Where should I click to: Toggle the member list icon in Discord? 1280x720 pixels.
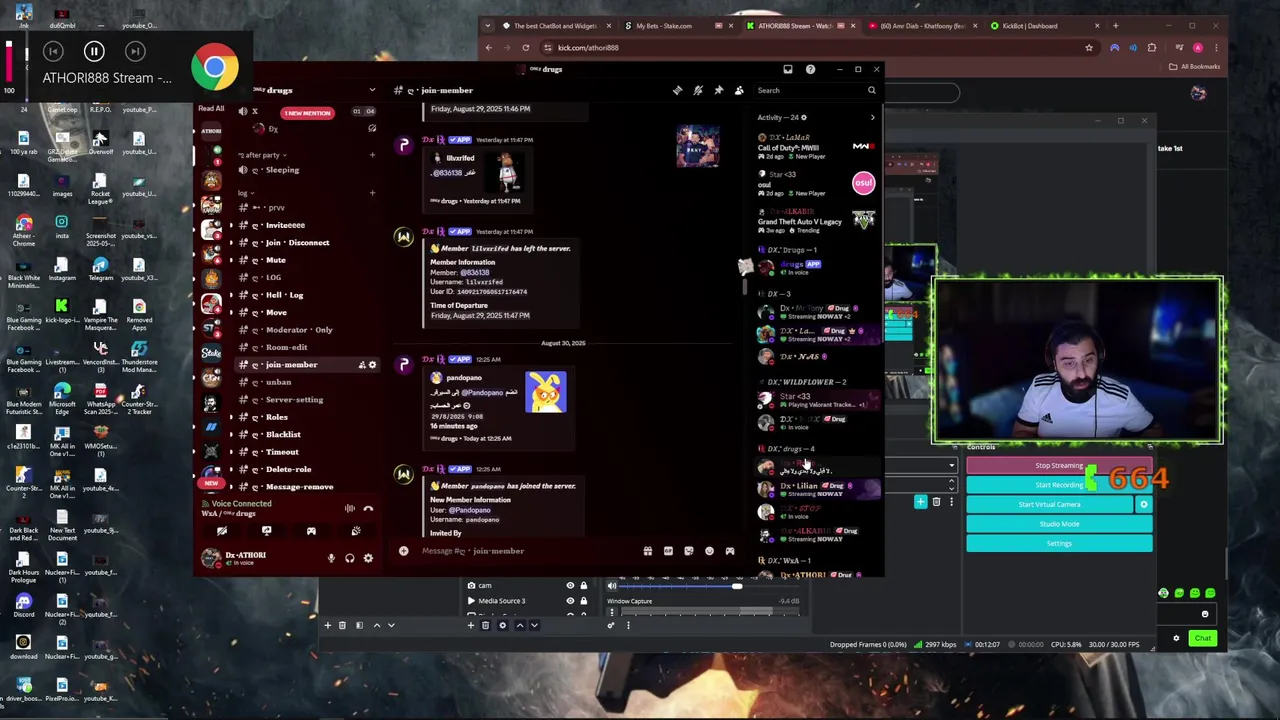pos(739,90)
